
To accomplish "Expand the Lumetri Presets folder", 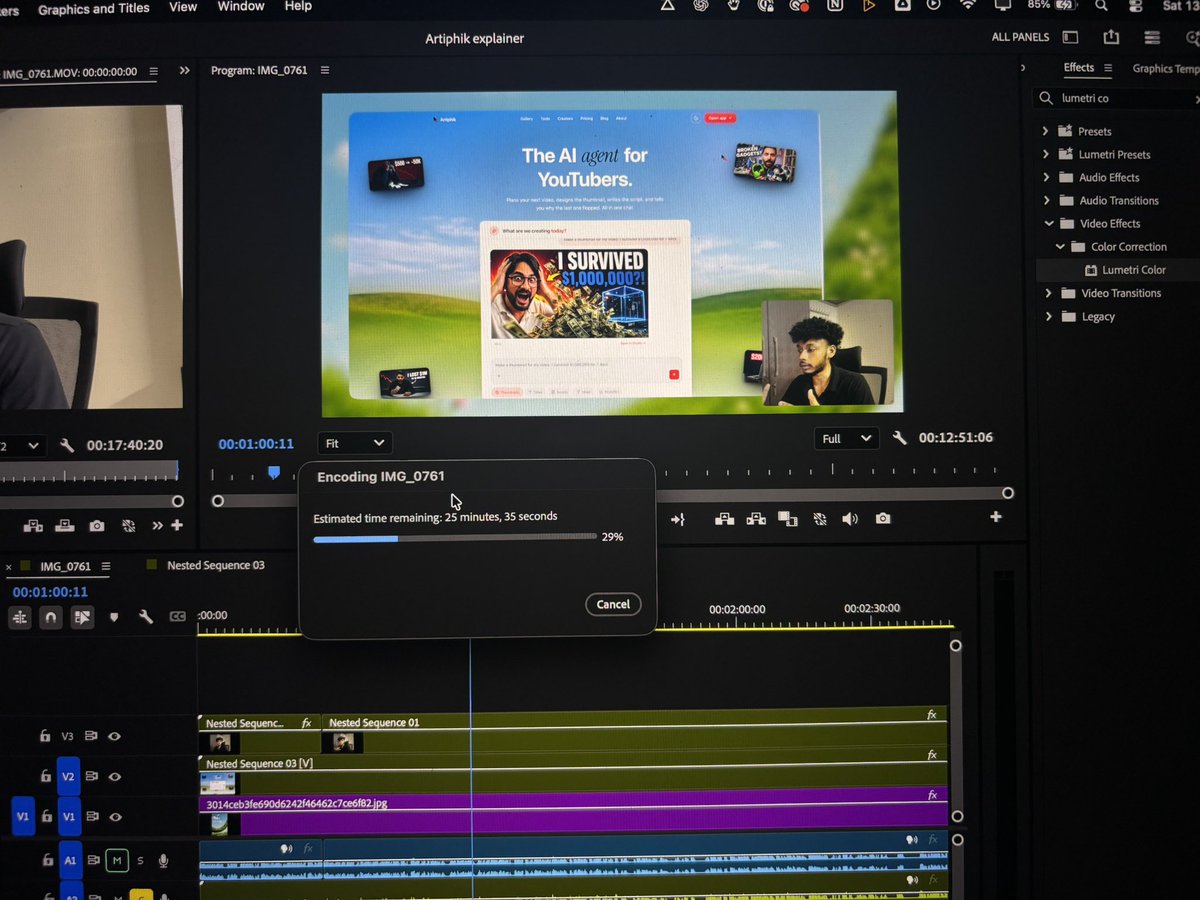I will (x=1046, y=154).
